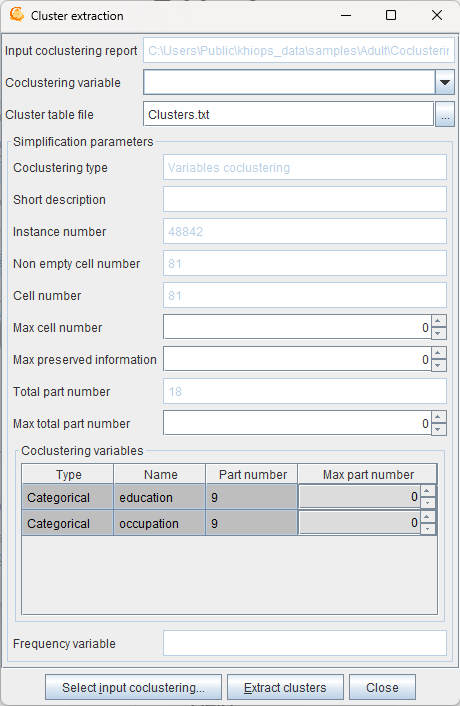Decrease Max total part number
The height and width of the screenshot is (706, 460).
pos(438,429)
